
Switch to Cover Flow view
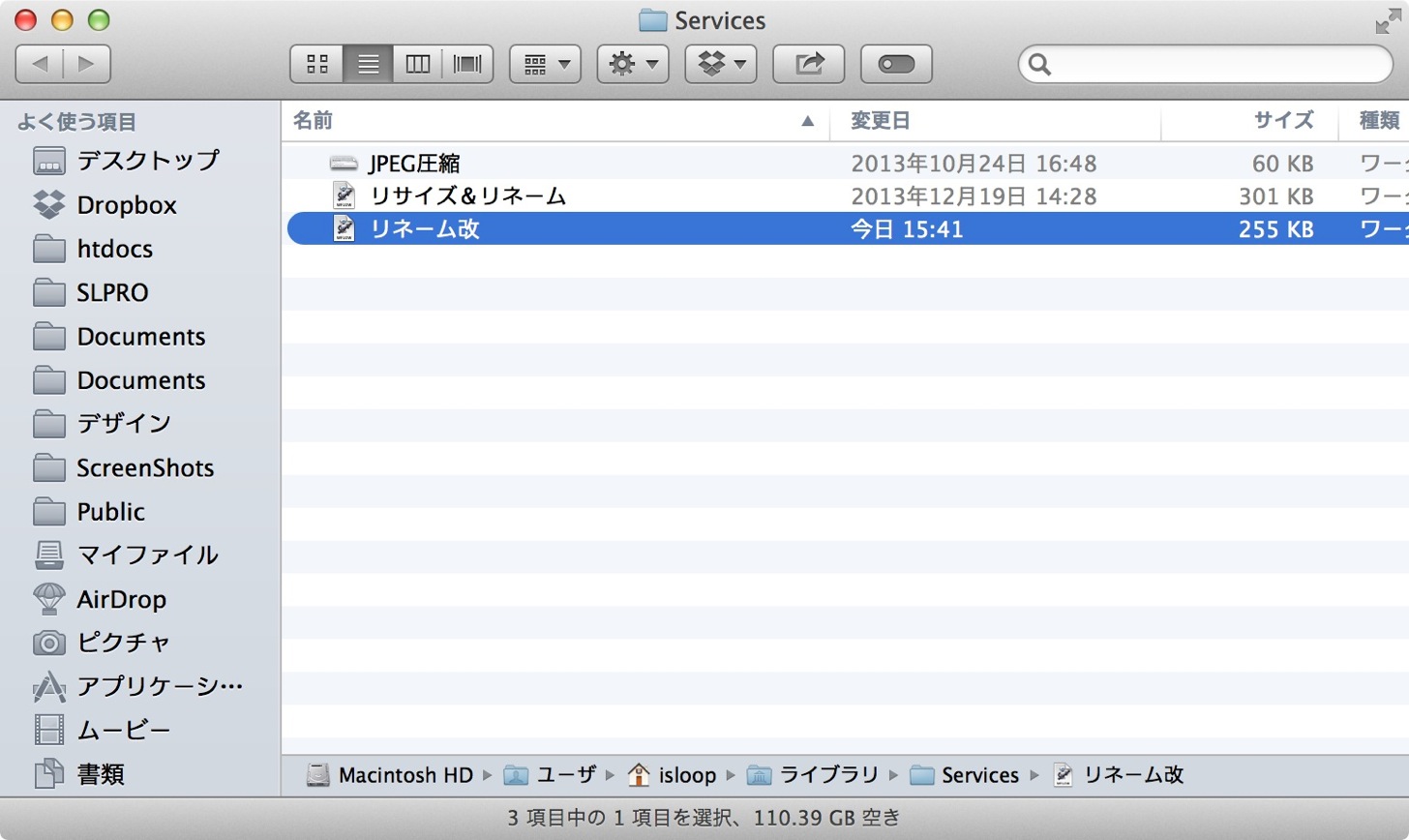[x=467, y=64]
